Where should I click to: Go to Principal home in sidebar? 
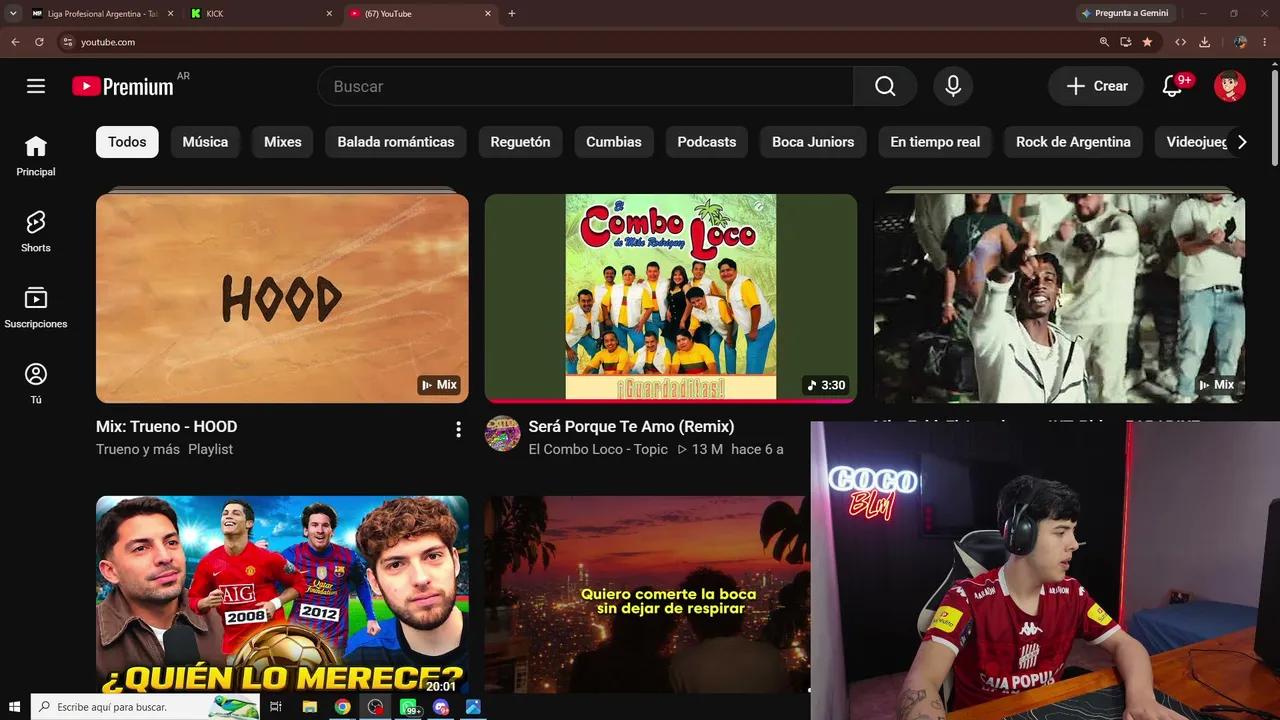pos(36,156)
